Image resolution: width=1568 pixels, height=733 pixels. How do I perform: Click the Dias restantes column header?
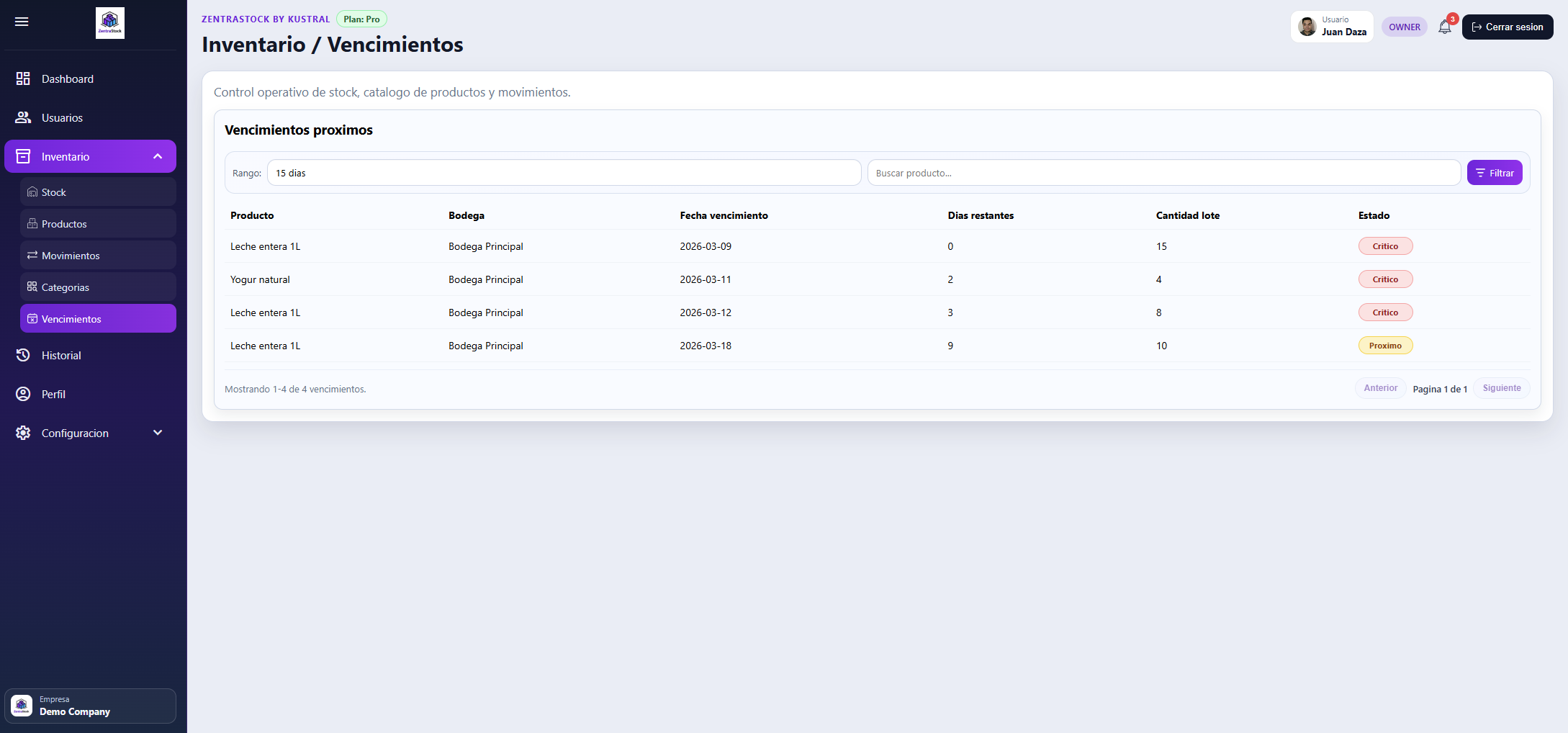point(981,215)
